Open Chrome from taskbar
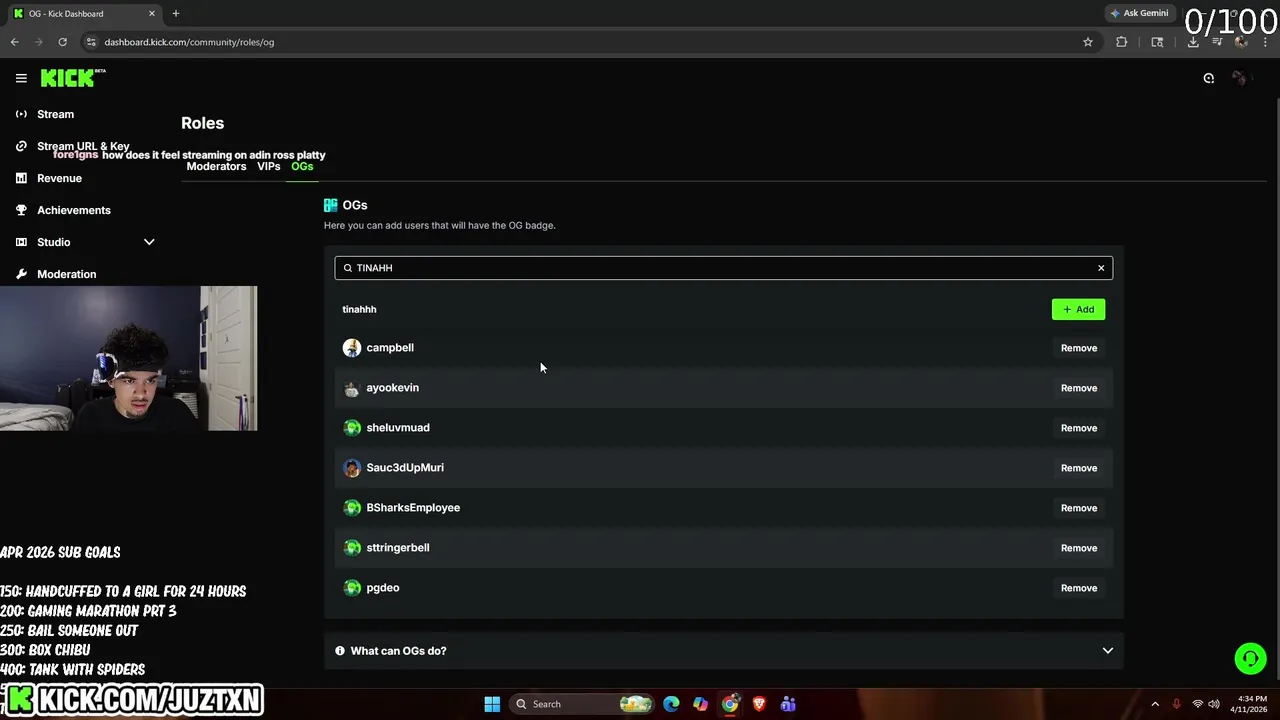 tap(730, 704)
